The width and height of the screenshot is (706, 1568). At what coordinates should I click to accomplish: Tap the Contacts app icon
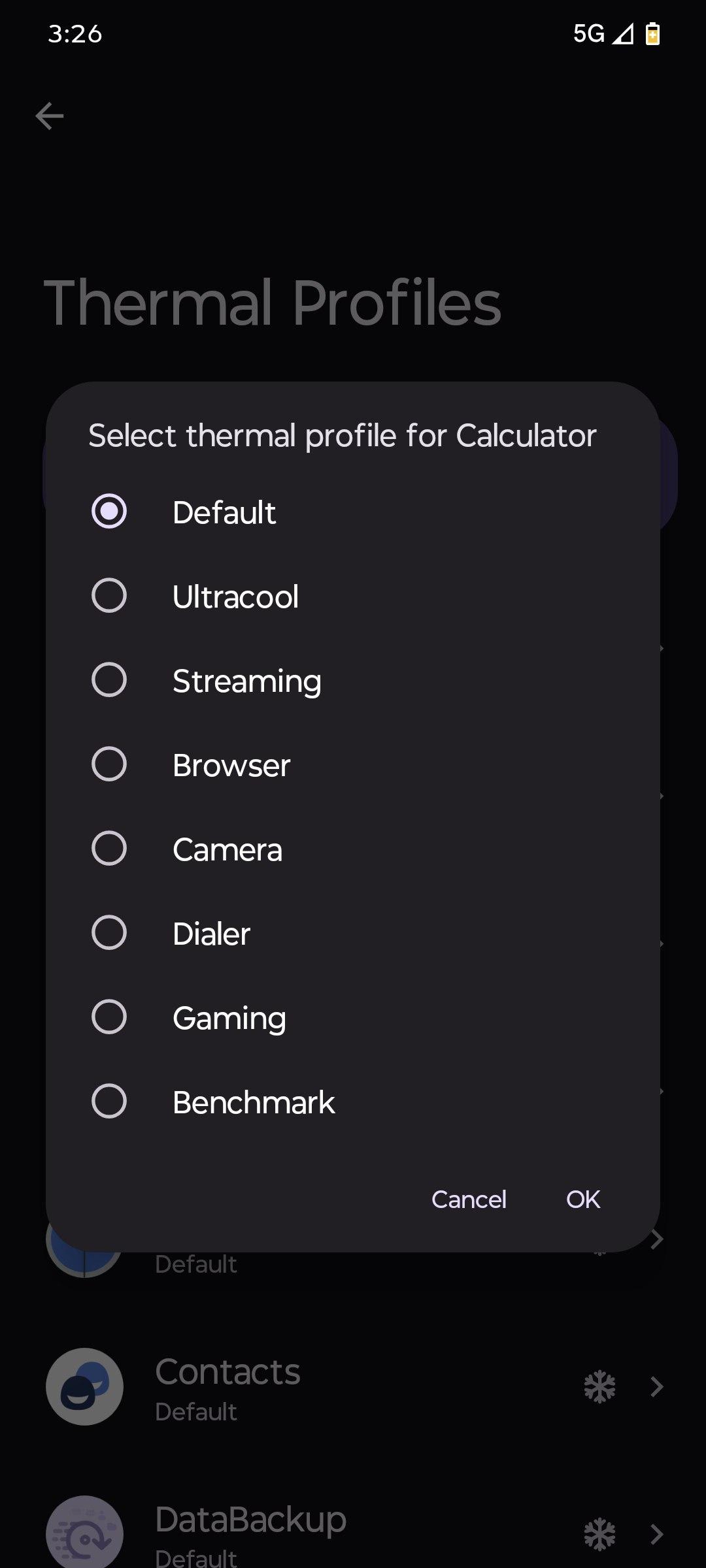click(84, 1386)
